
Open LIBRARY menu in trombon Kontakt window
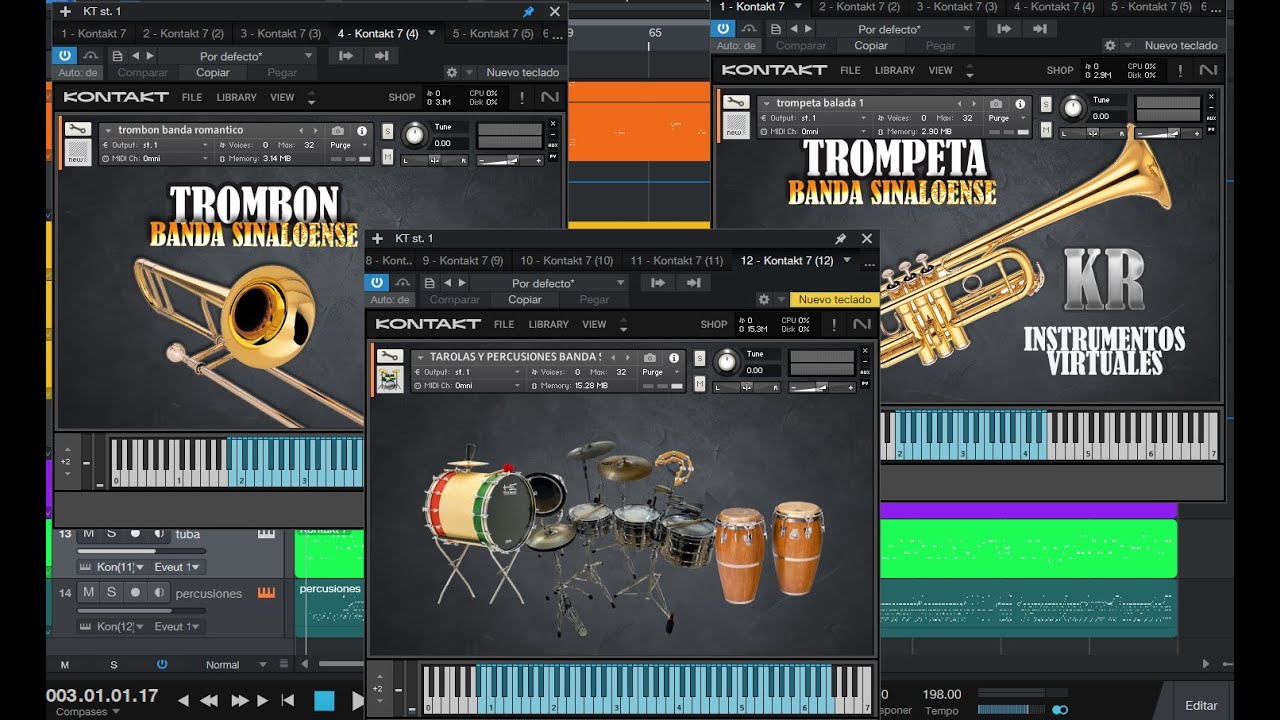237,97
